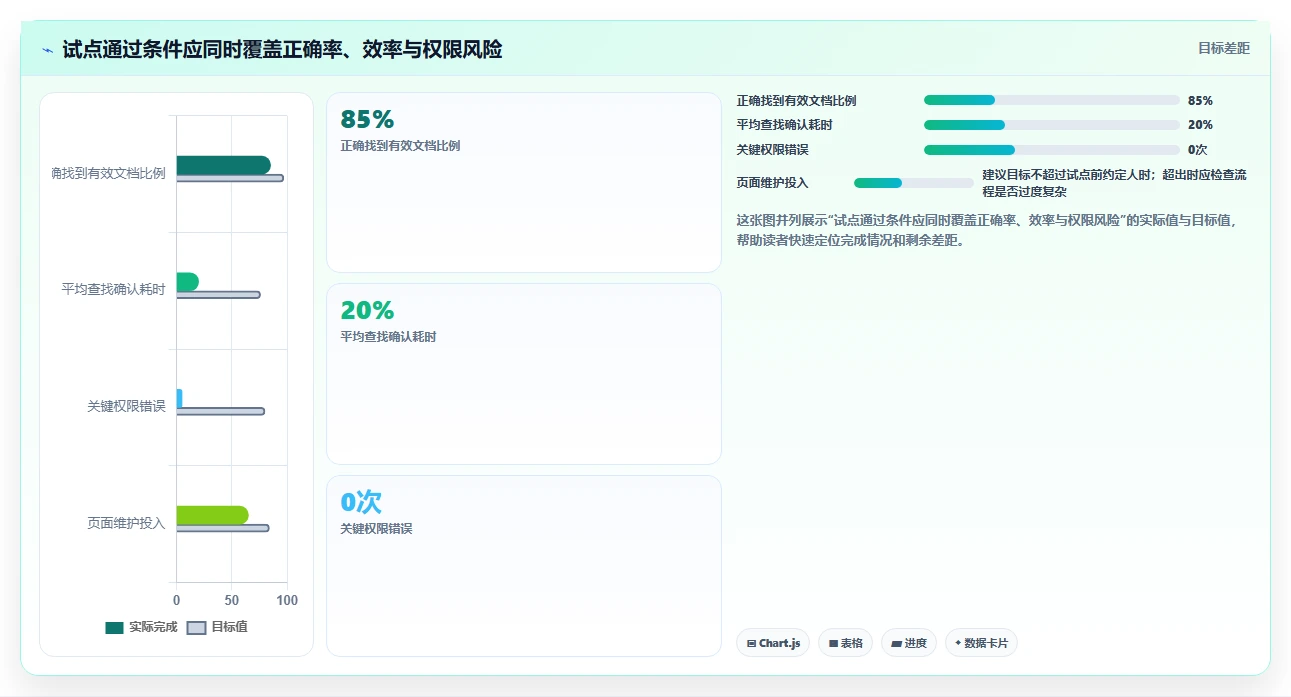Screen dimensions: 1291x697
Task: Click the 平均查找确认耗时 label in progress list
Action: click(784, 125)
